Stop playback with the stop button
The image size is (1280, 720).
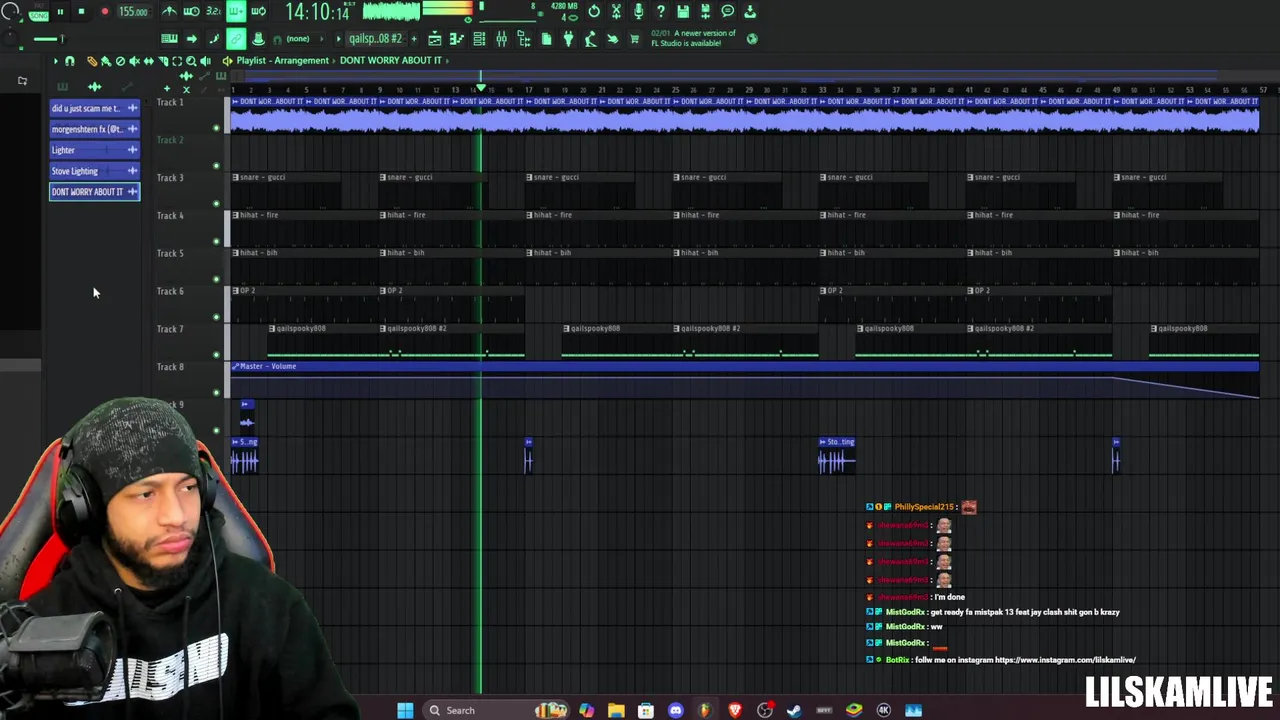pos(81,12)
